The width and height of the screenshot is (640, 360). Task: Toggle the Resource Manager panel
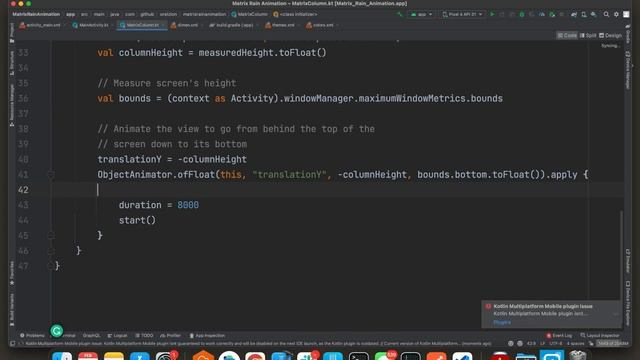click(x=12, y=105)
